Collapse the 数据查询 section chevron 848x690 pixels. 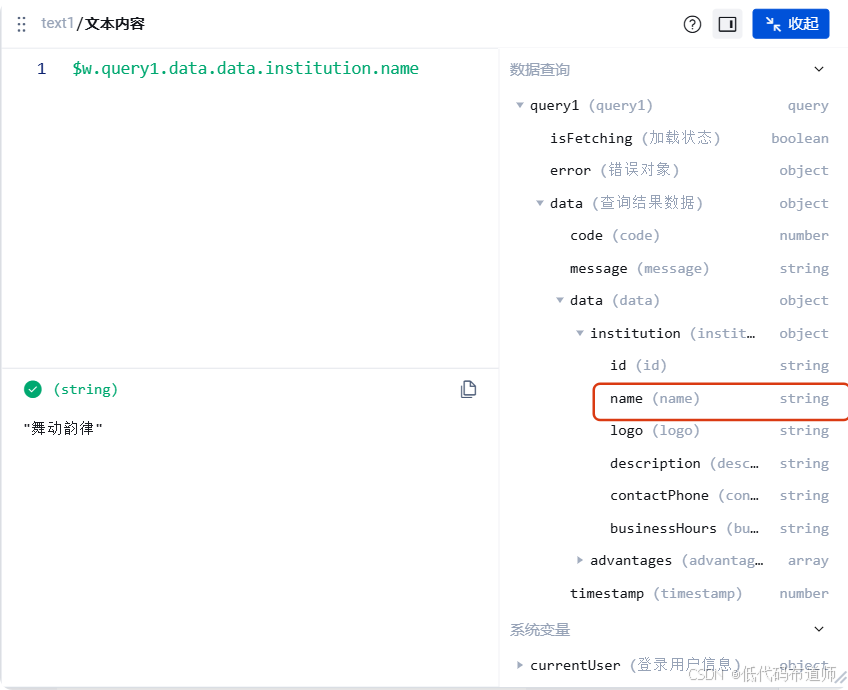click(819, 69)
